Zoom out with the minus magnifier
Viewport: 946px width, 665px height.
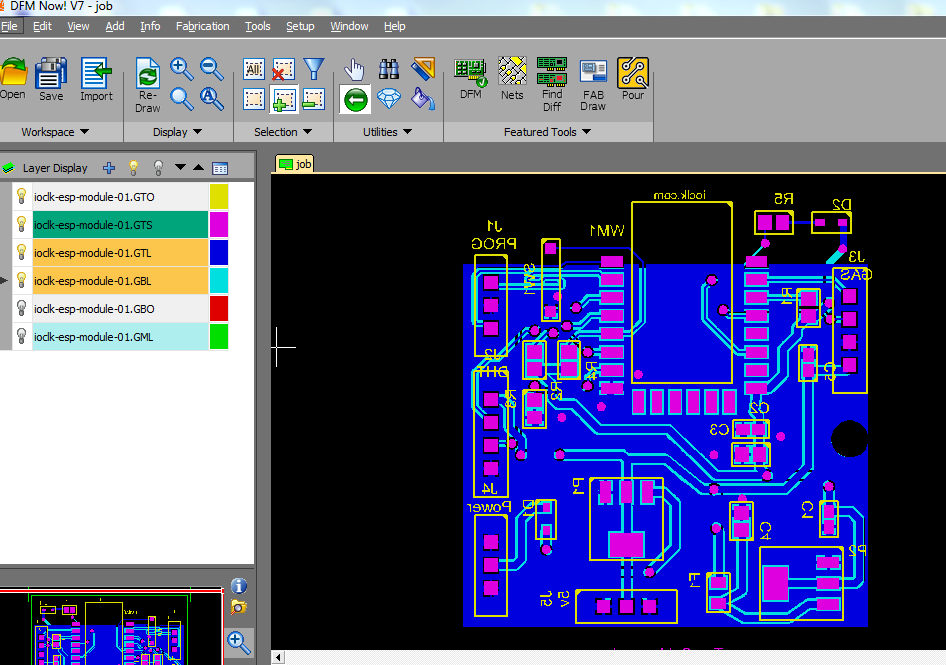click(212, 69)
